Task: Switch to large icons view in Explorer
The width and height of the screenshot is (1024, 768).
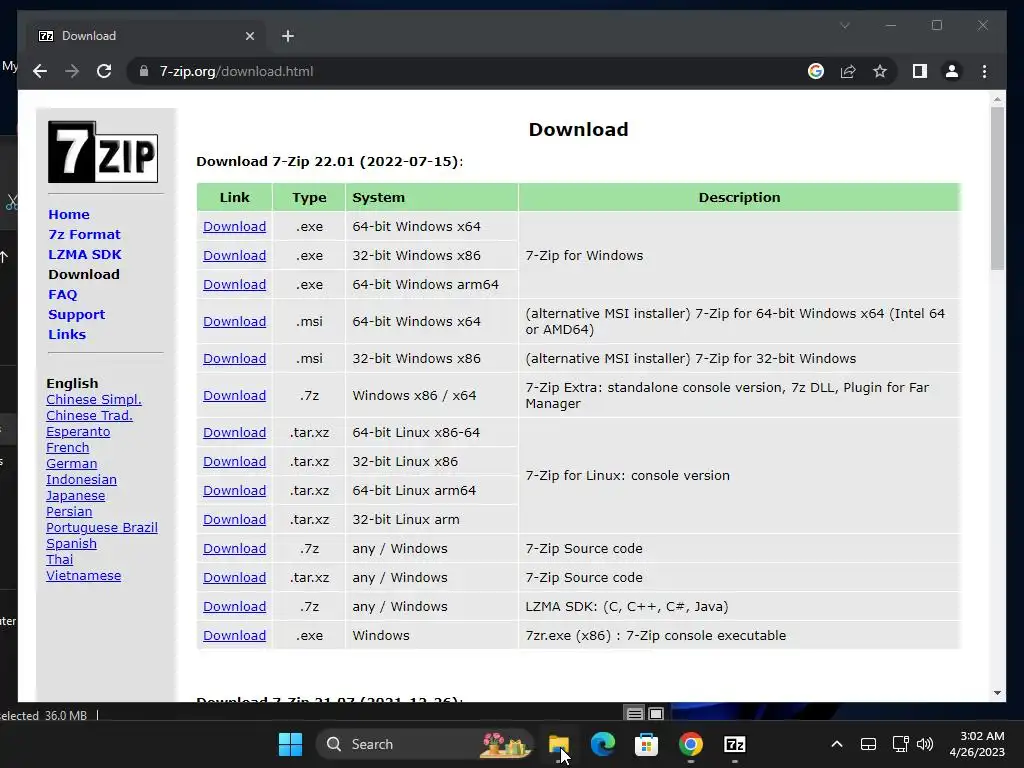Action: coord(656,714)
